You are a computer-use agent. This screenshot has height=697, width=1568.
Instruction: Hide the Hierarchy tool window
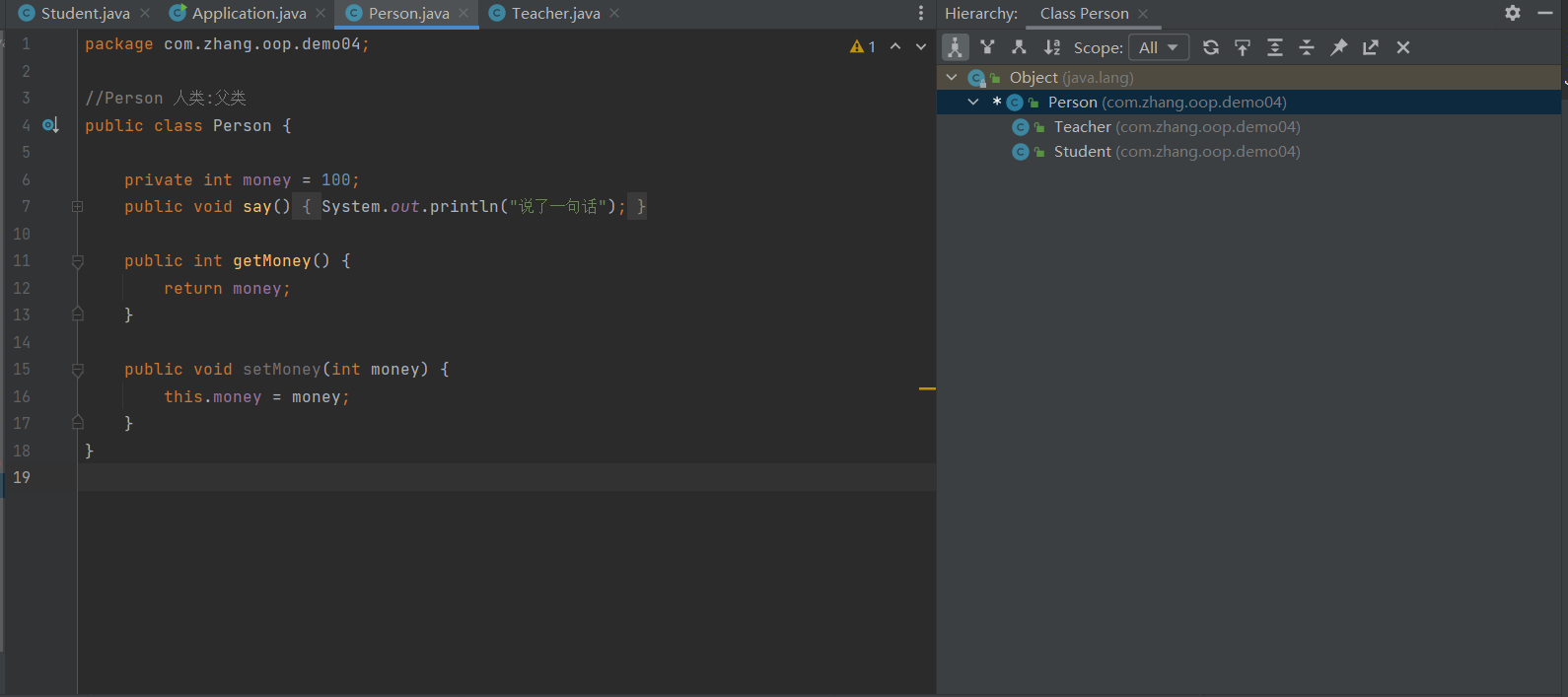point(1545,13)
